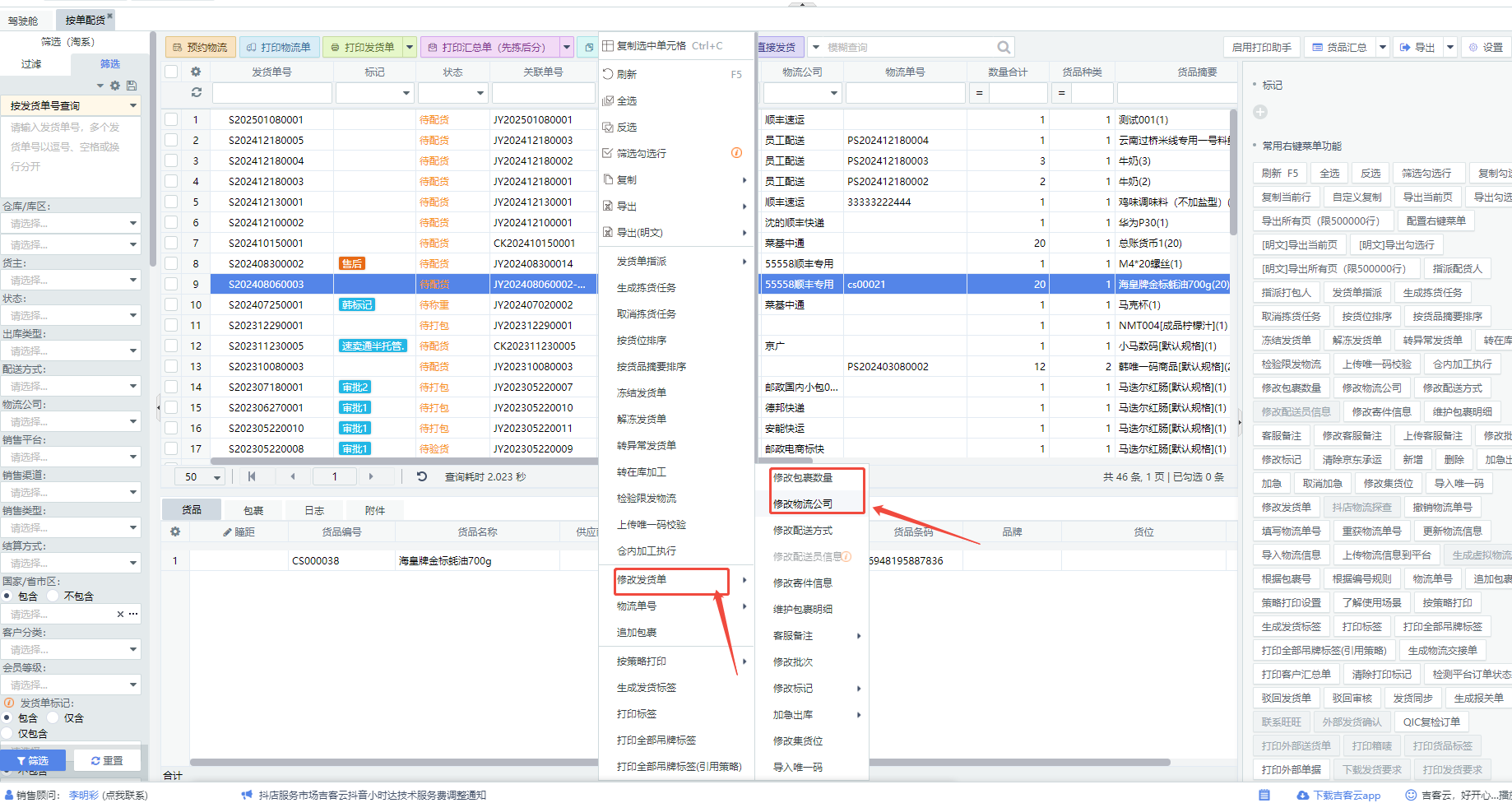The width and height of the screenshot is (1512, 803).
Task: Click the save icon in filter panel
Action: click(132, 86)
